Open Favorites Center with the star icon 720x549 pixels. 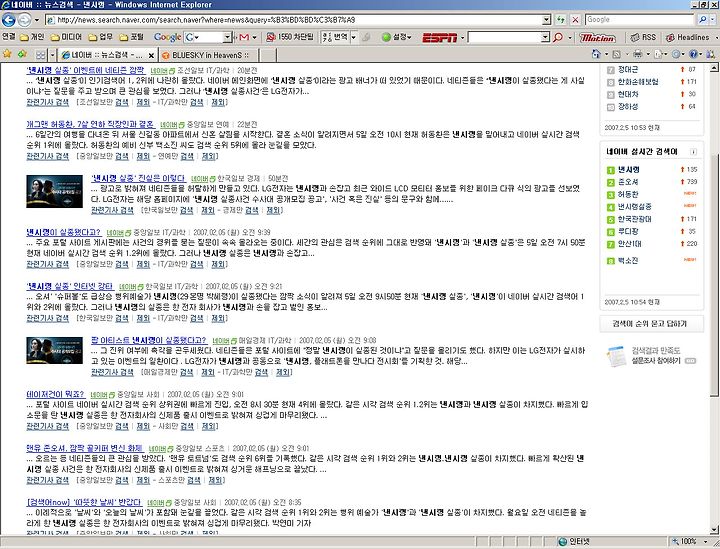pos(7,54)
